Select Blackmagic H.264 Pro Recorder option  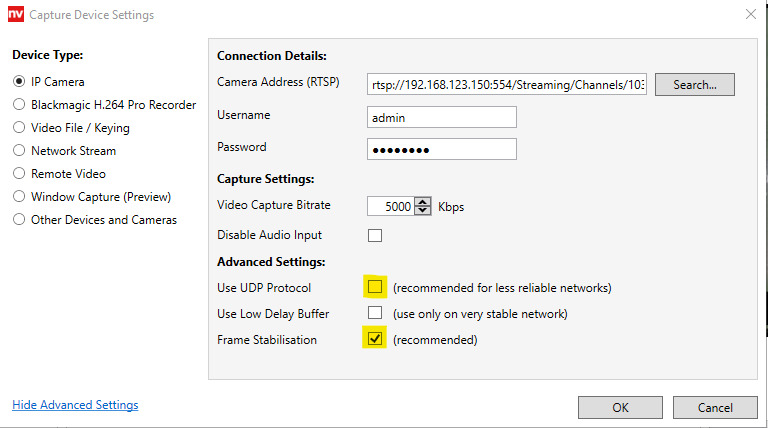click(19, 104)
